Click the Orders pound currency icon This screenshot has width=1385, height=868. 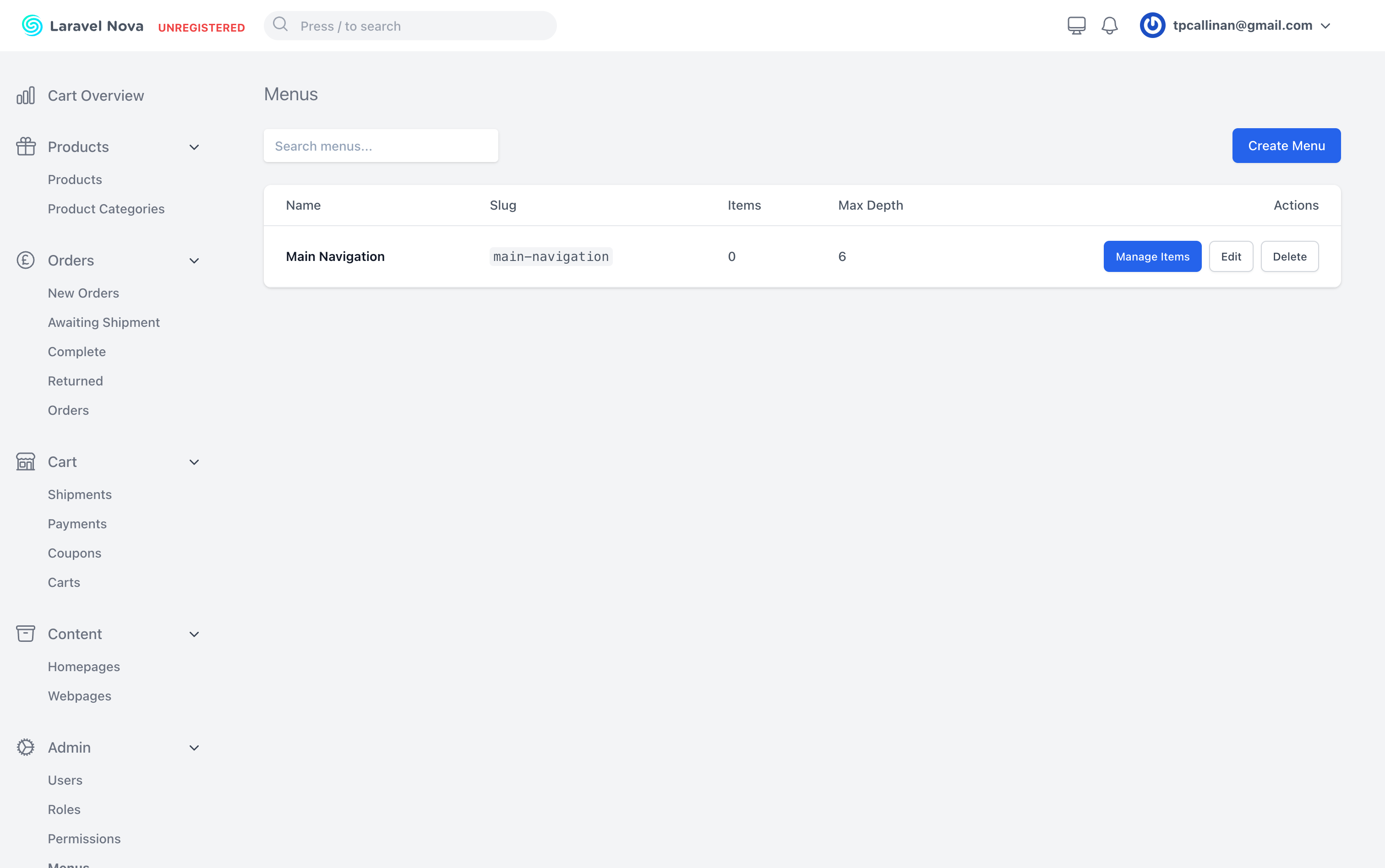click(x=26, y=260)
